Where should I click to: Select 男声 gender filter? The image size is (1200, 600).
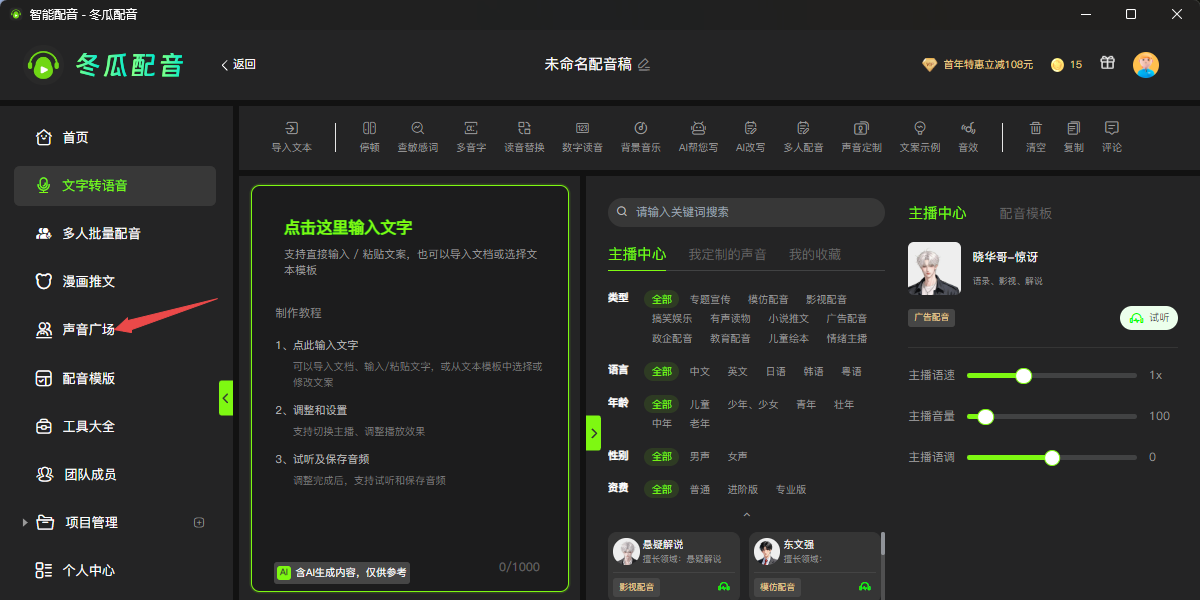coord(700,456)
